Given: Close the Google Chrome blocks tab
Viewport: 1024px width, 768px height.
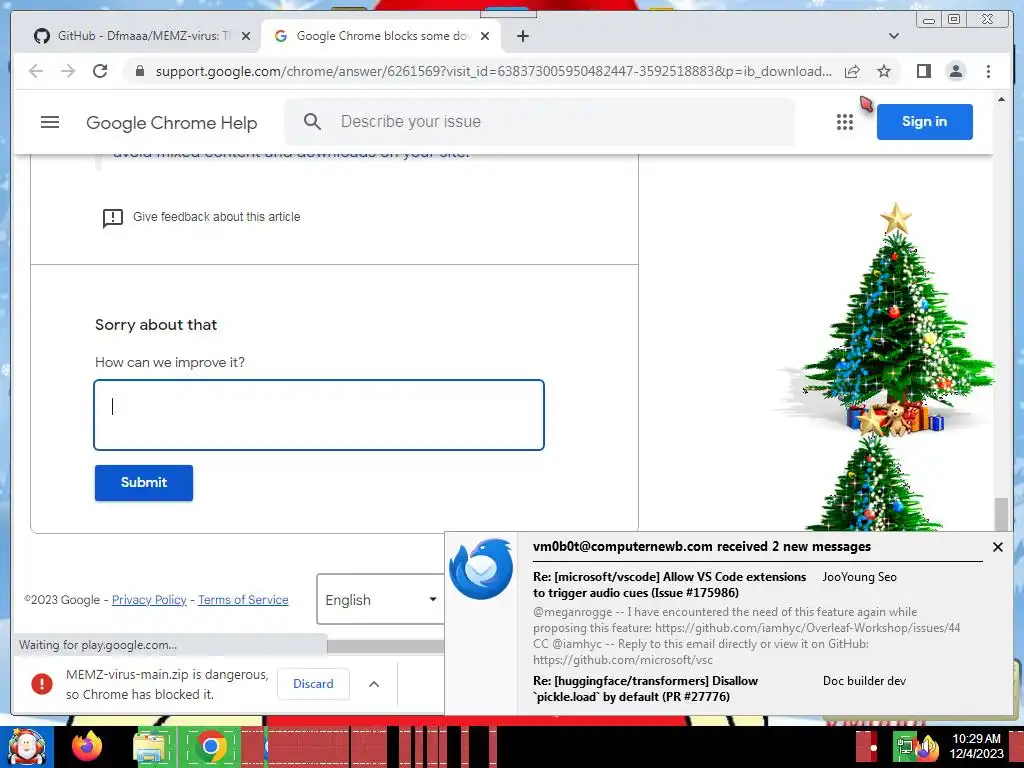Looking at the screenshot, I should [485, 36].
